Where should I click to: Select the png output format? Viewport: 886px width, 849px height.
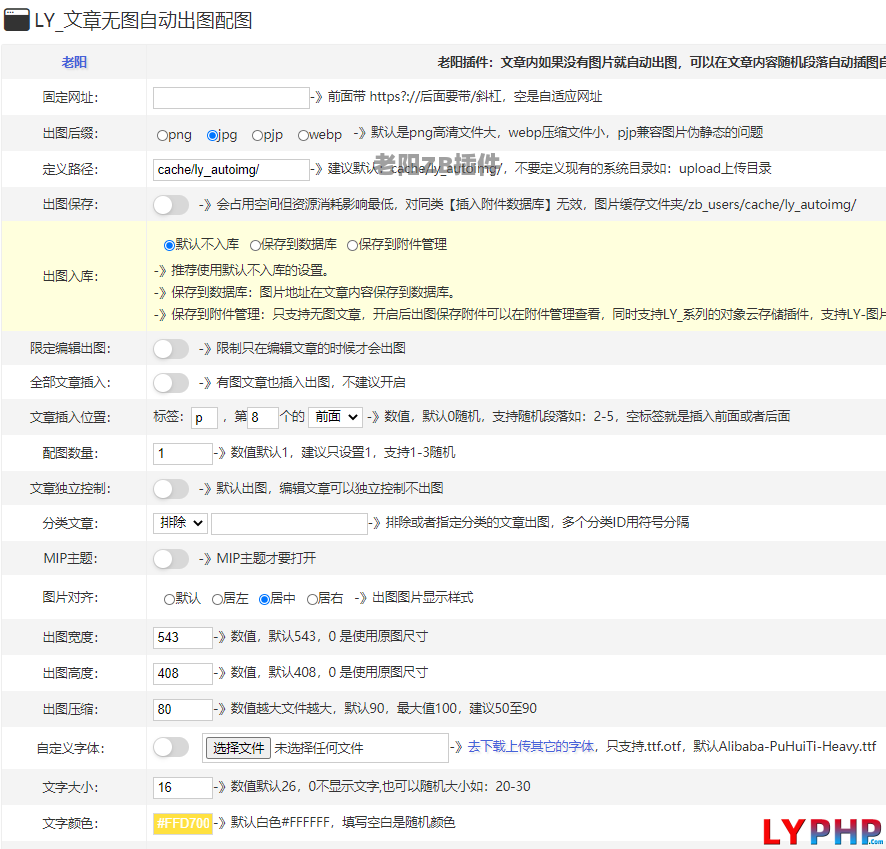click(x=163, y=136)
